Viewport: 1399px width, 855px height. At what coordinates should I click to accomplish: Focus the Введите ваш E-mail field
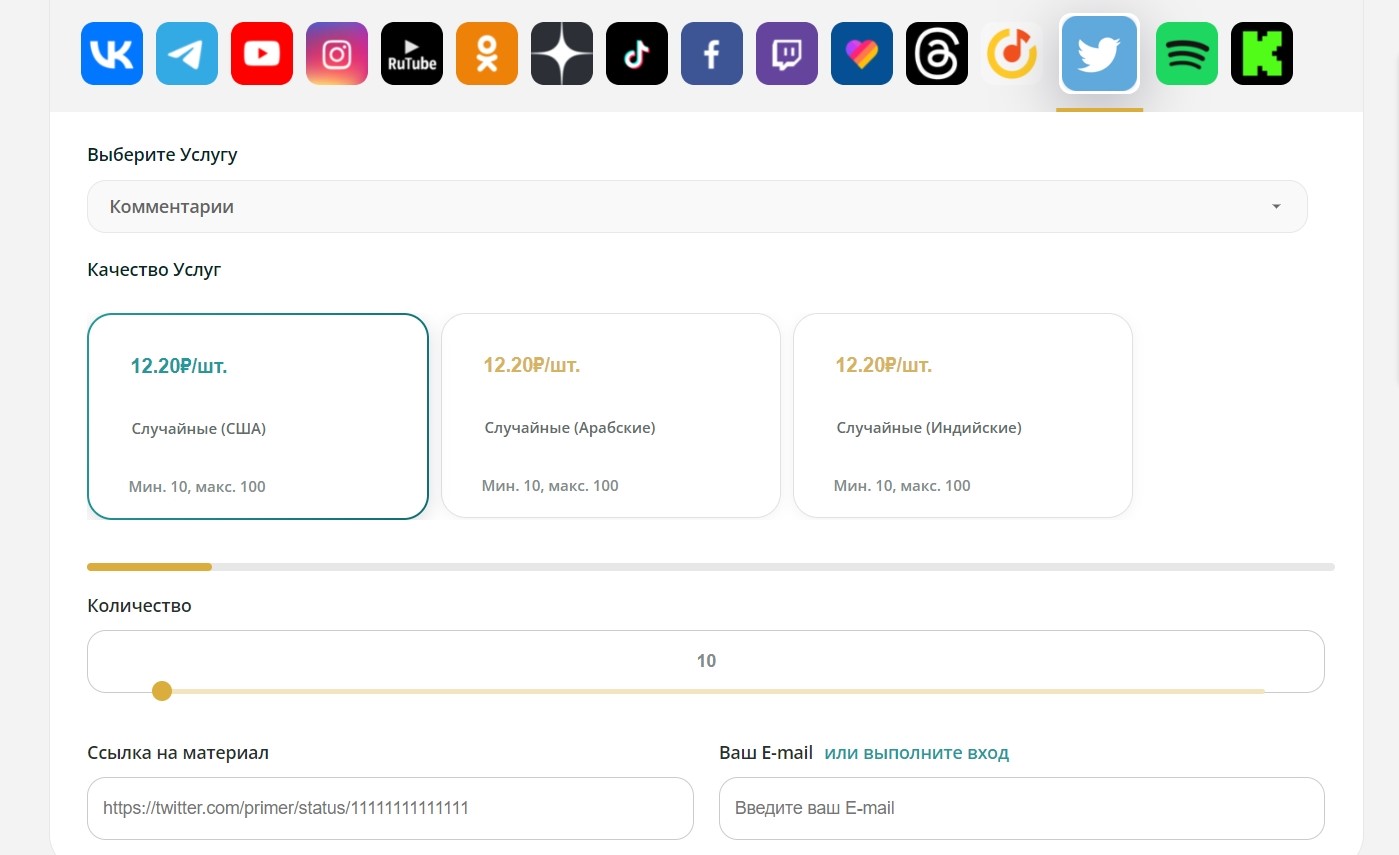1022,808
